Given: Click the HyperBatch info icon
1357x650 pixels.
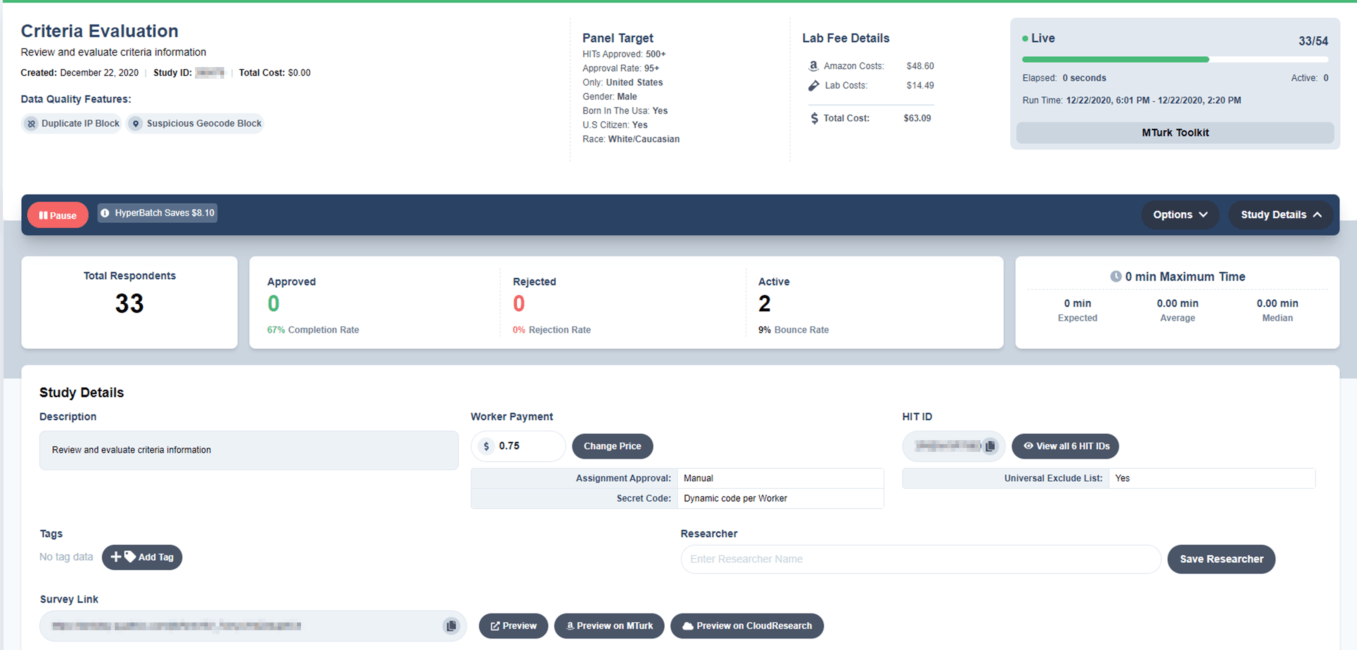Looking at the screenshot, I should click(x=105, y=213).
